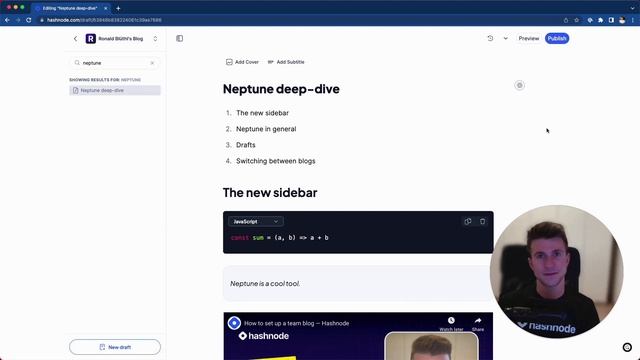Open the browser three-dot menu
The image size is (640, 360).
633,20
